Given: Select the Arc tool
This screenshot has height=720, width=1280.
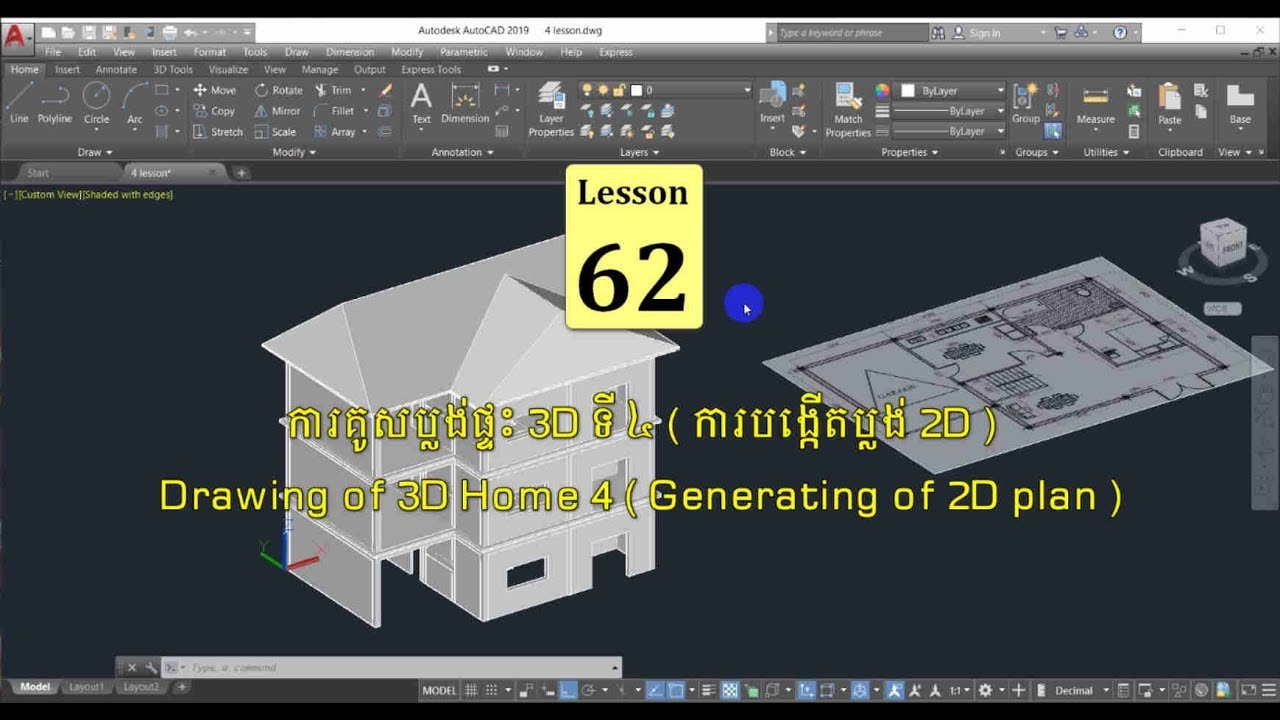Looking at the screenshot, I should tap(134, 104).
